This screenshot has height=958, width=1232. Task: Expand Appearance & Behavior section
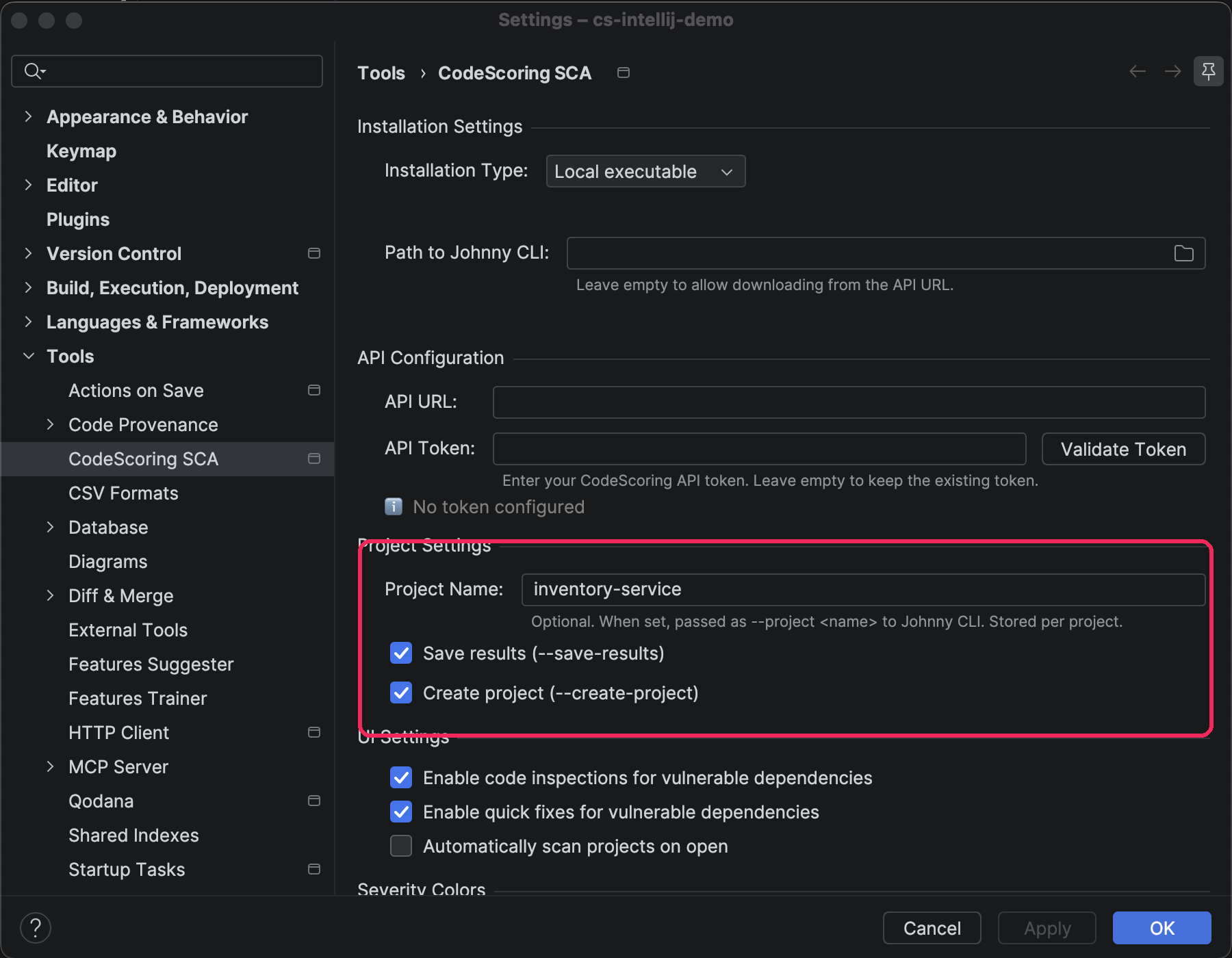[28, 116]
